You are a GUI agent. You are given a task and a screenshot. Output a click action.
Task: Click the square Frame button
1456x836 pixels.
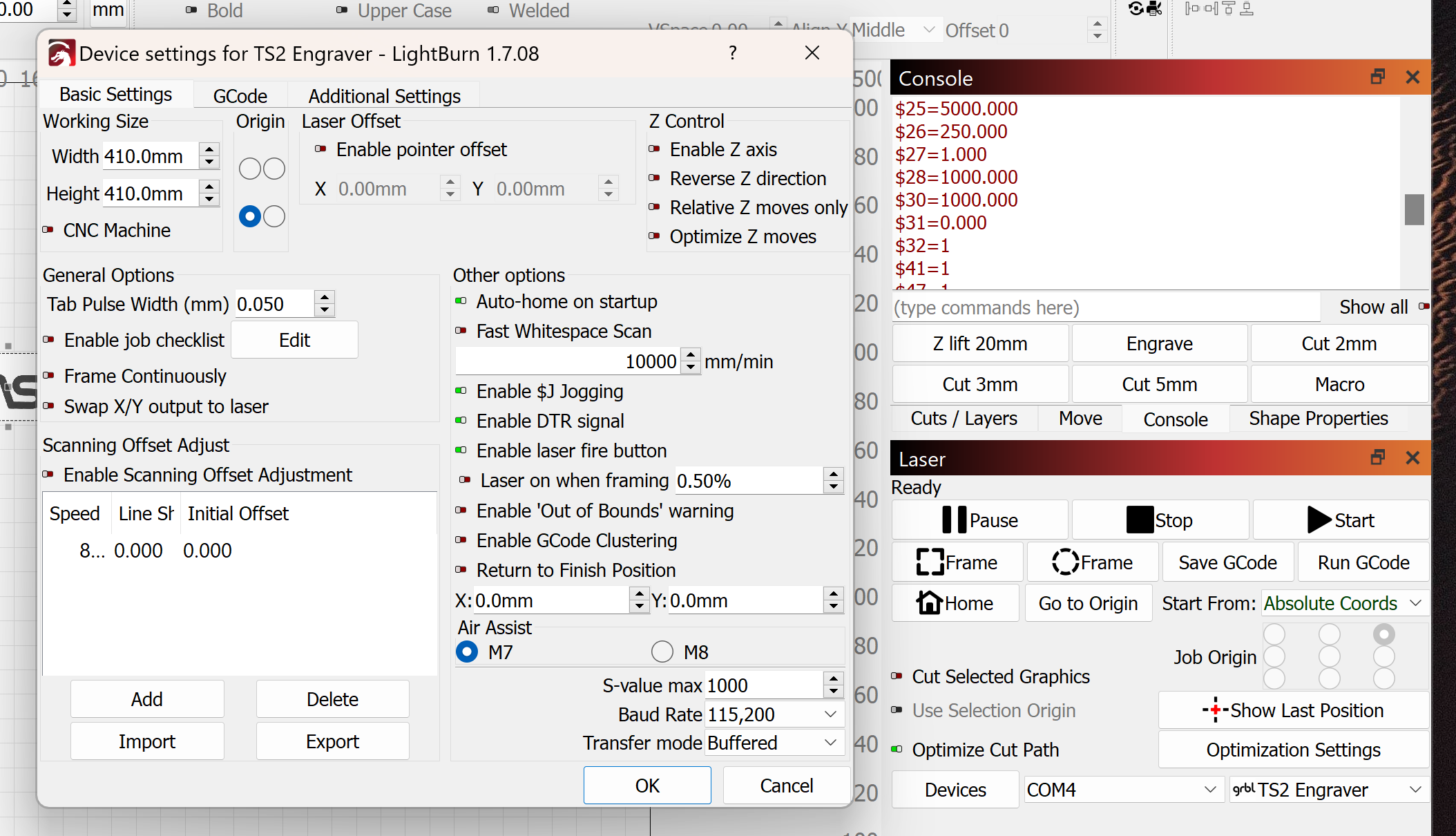(957, 562)
